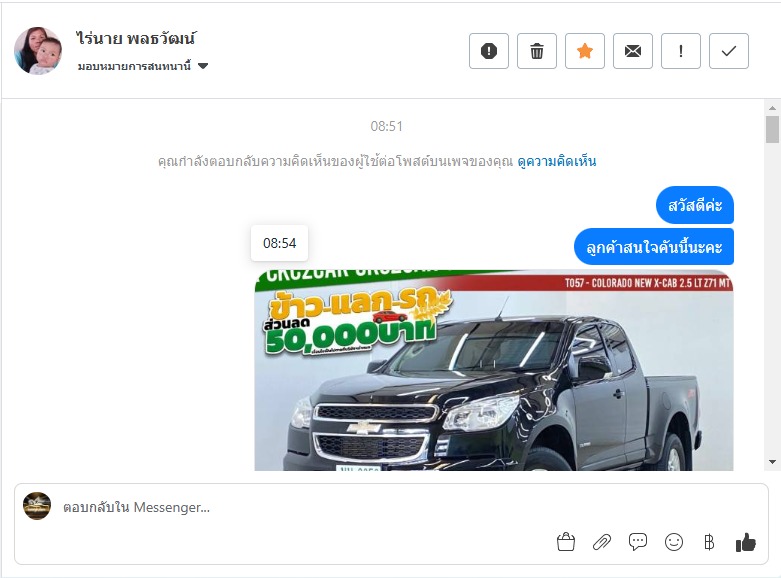Viewport: 781px width, 578px height.
Task: Open the shopping bag products icon
Action: (x=566, y=542)
